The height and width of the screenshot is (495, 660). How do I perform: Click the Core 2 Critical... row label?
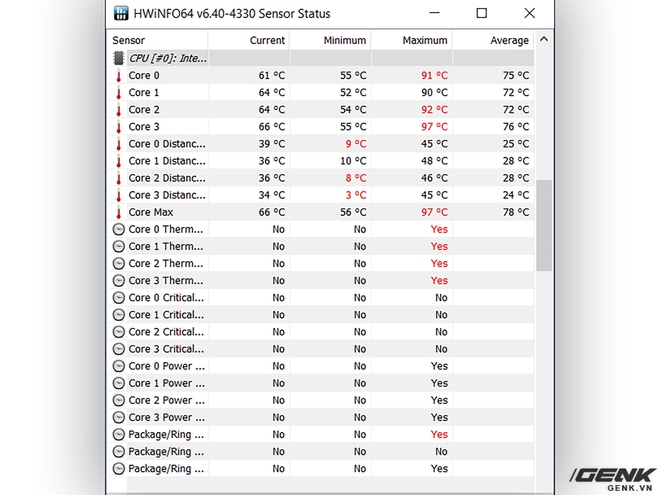166,332
